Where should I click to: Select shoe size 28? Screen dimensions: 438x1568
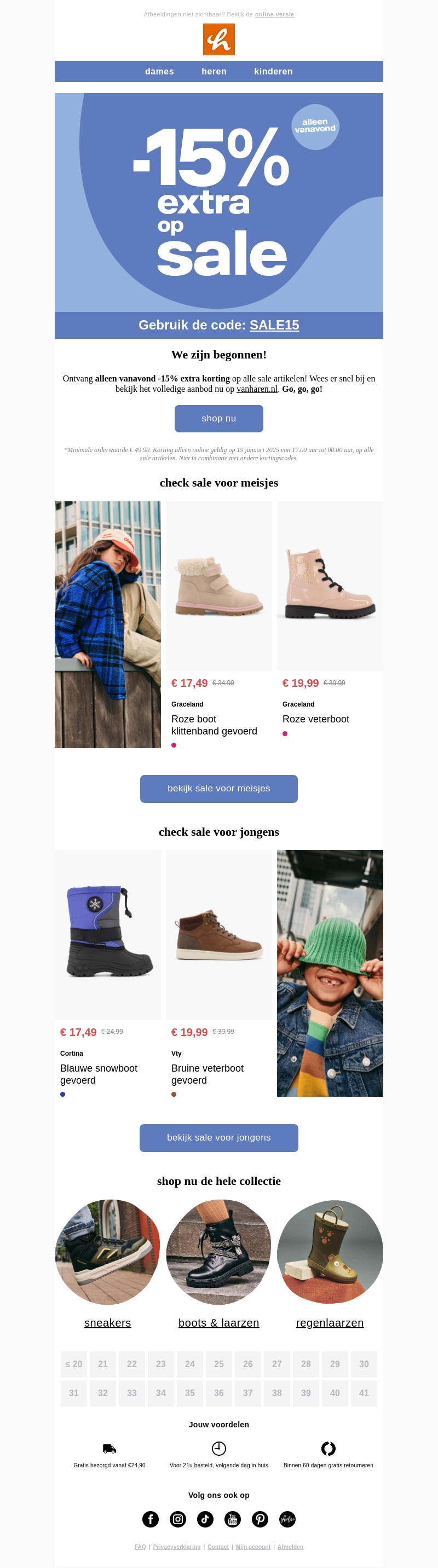point(306,1364)
